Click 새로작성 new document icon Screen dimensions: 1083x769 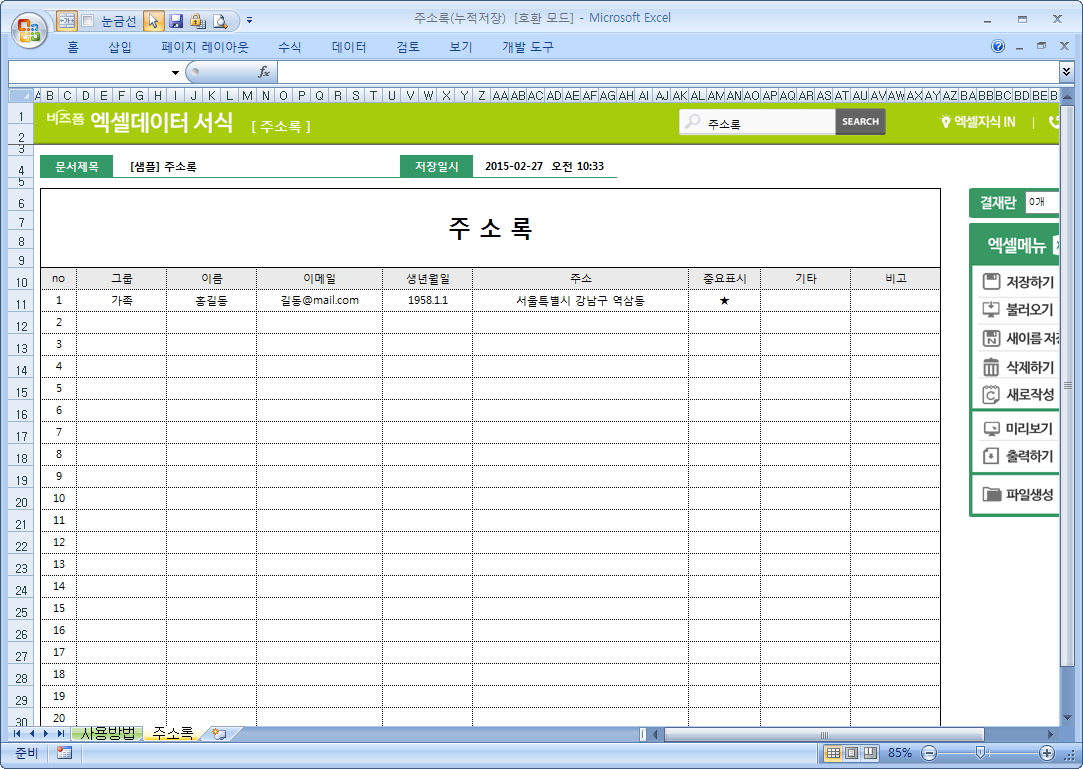click(x=991, y=395)
